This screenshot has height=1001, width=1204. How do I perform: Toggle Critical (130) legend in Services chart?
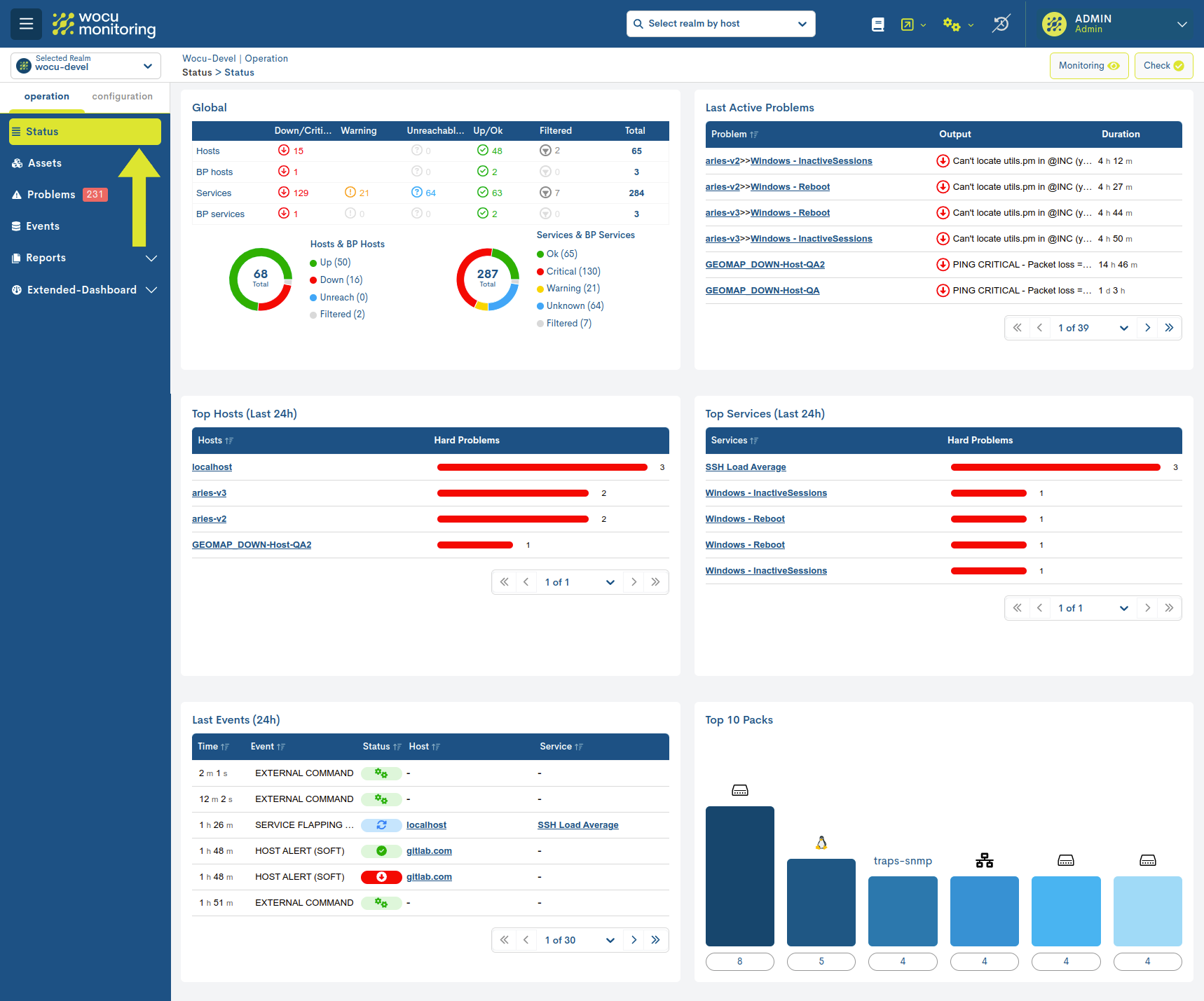(568, 272)
